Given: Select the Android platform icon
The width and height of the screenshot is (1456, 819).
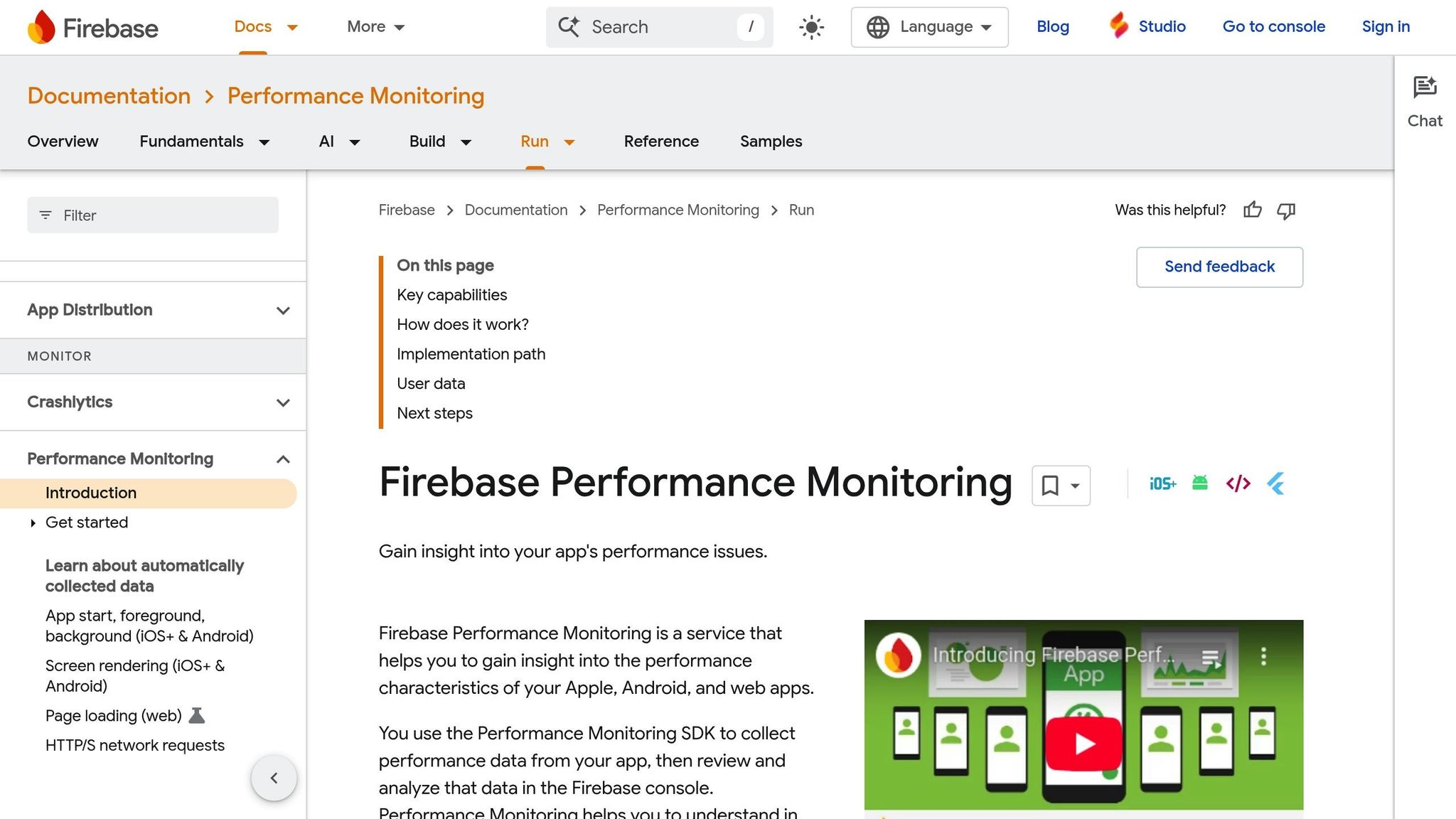Looking at the screenshot, I should click(x=1199, y=483).
